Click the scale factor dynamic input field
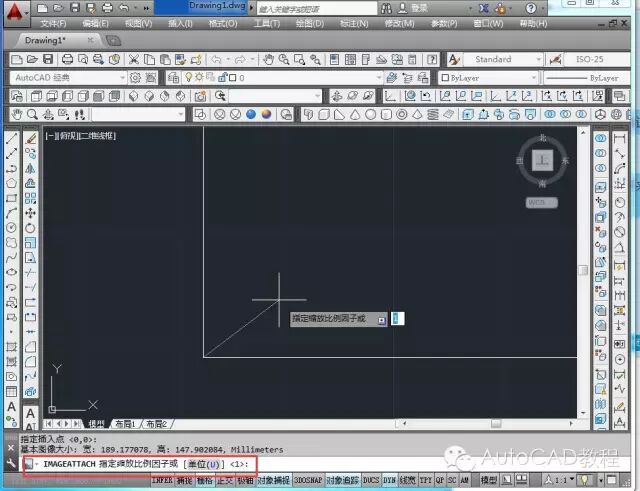Image resolution: width=640 pixels, height=491 pixels. click(398, 319)
